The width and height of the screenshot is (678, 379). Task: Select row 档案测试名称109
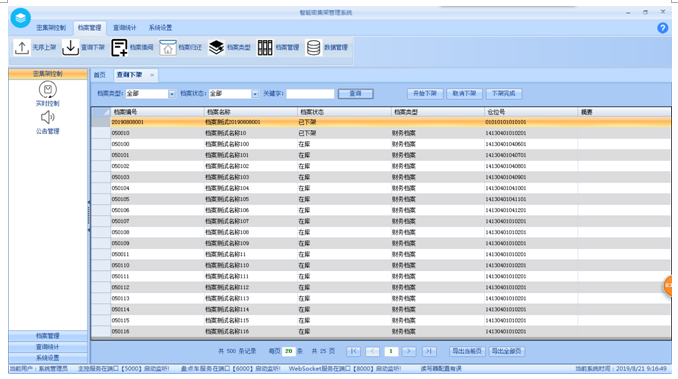pos(381,243)
